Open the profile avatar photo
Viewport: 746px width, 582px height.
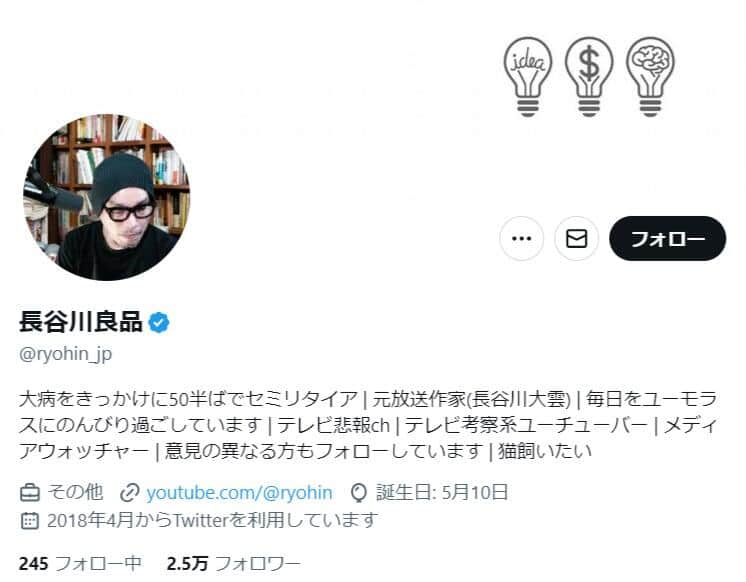107,197
